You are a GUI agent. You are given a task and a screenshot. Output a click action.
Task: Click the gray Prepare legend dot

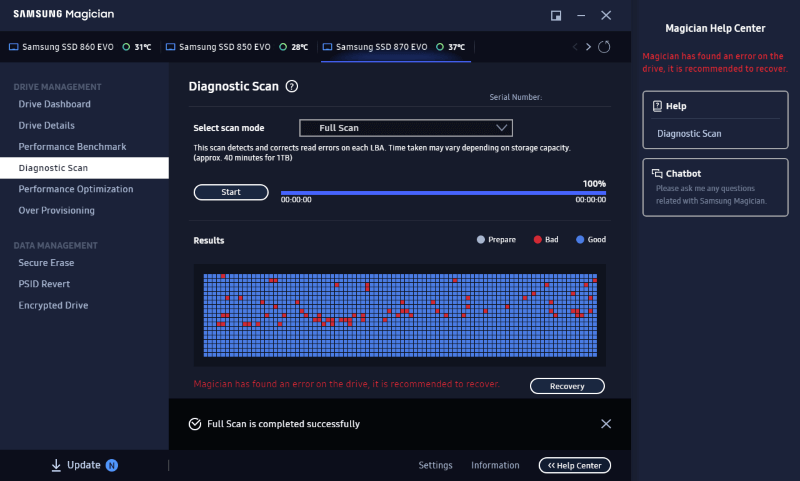tap(481, 240)
